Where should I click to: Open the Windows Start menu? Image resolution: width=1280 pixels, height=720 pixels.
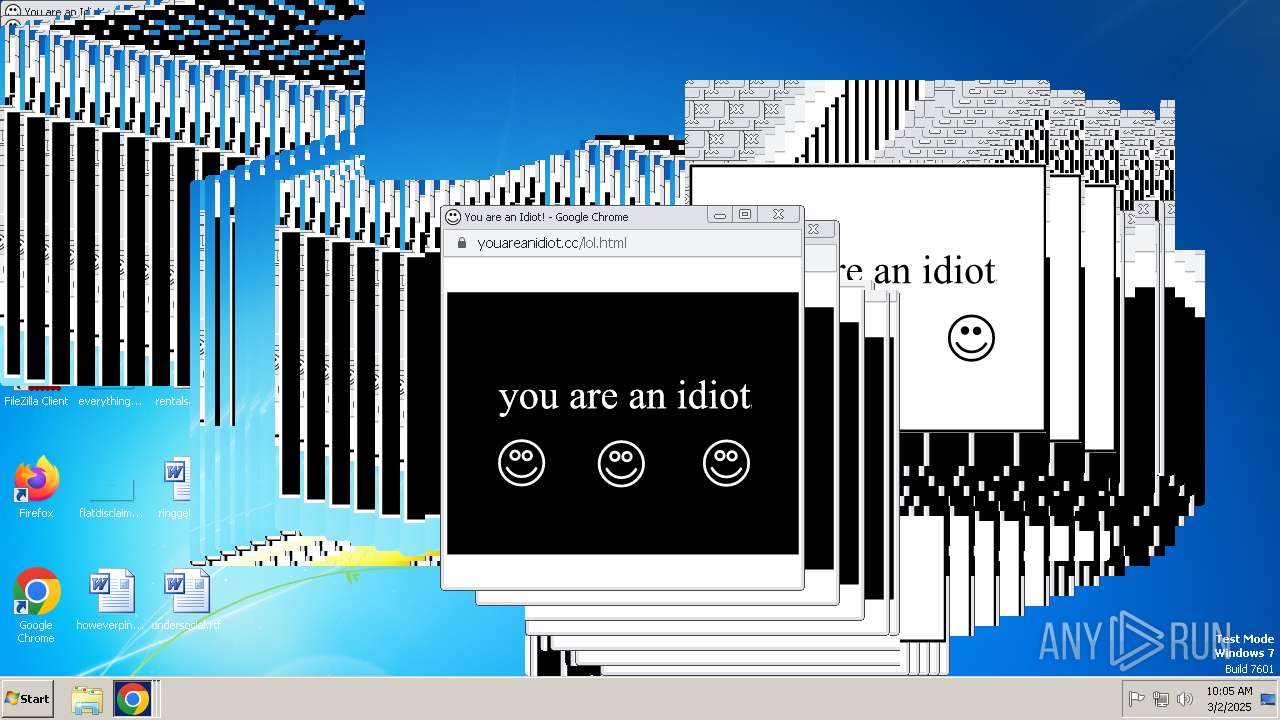pos(28,699)
